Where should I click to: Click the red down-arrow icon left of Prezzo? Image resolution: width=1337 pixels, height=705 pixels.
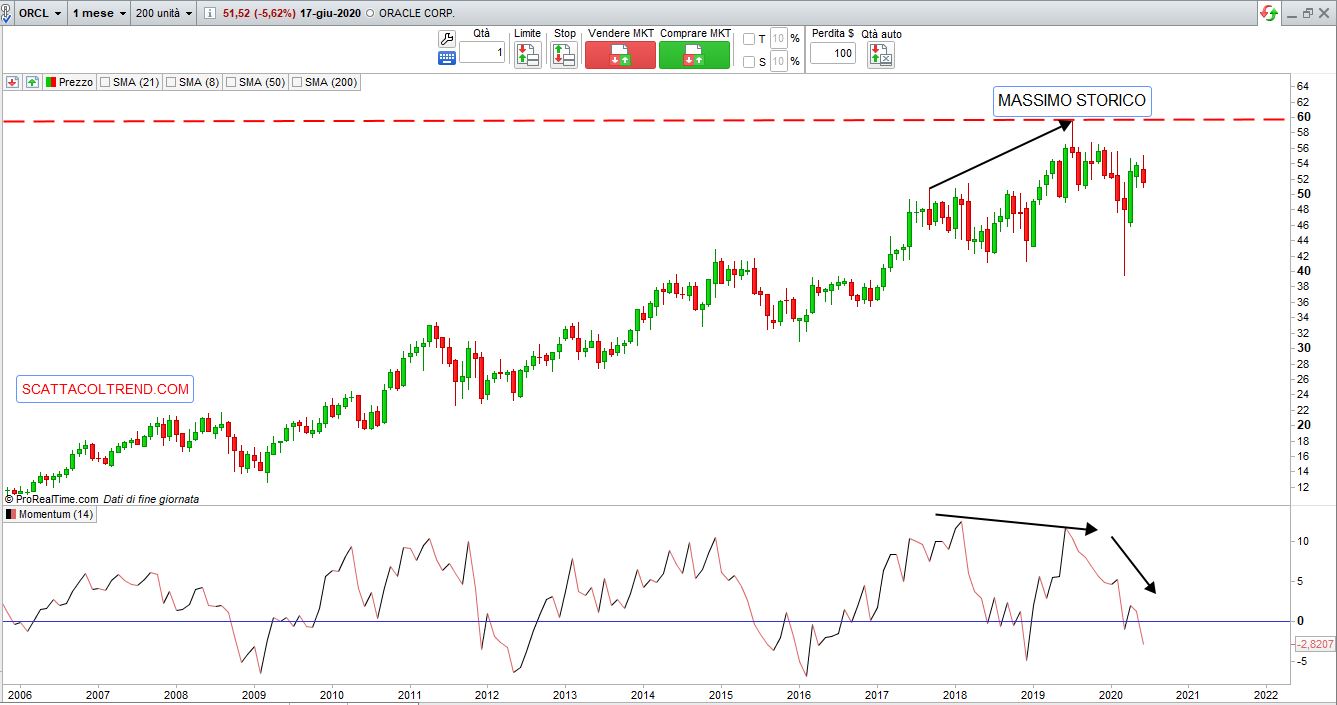(x=12, y=82)
